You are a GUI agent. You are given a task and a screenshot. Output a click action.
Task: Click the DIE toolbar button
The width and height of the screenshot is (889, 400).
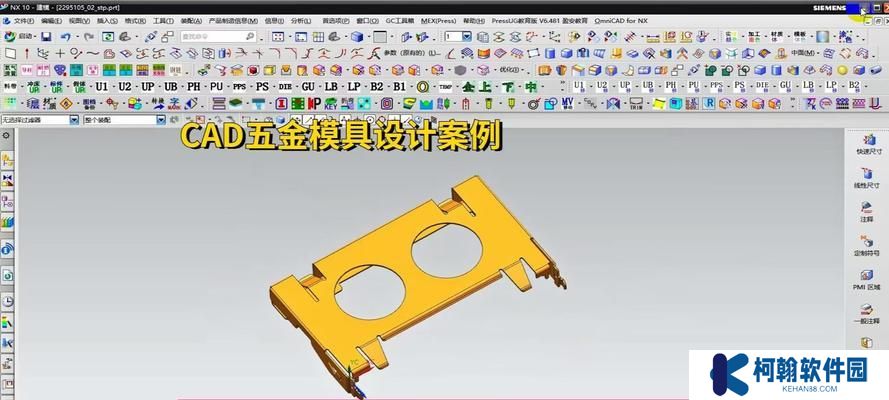click(x=285, y=87)
